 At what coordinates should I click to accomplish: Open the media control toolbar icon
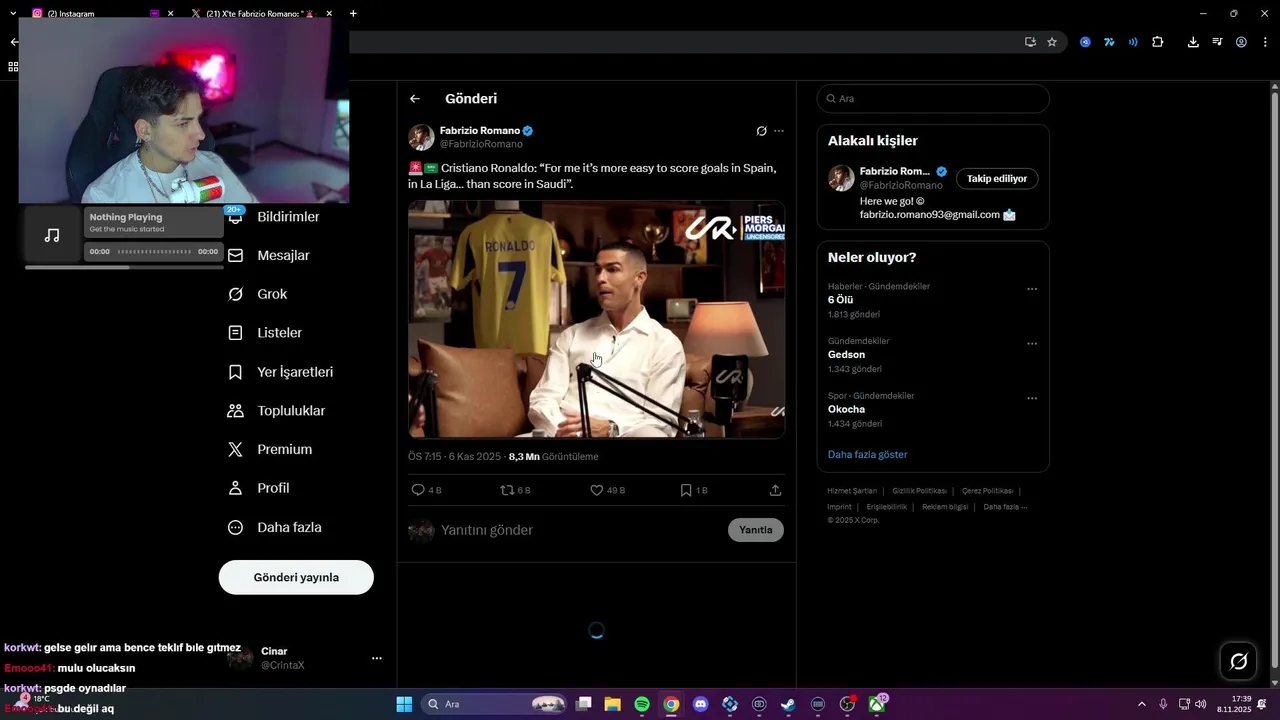[1217, 42]
